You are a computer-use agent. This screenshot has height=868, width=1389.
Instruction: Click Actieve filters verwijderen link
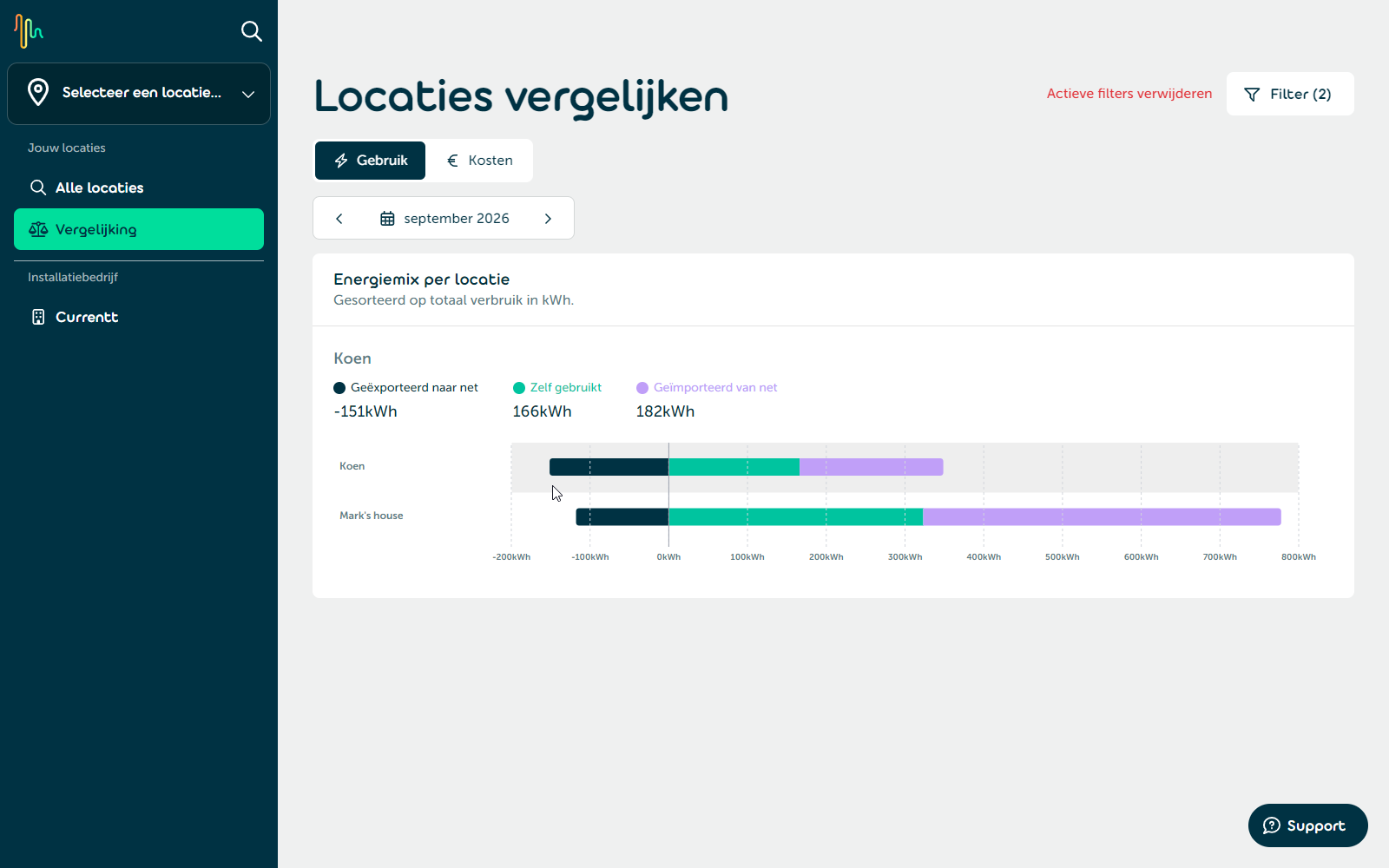[x=1129, y=94]
